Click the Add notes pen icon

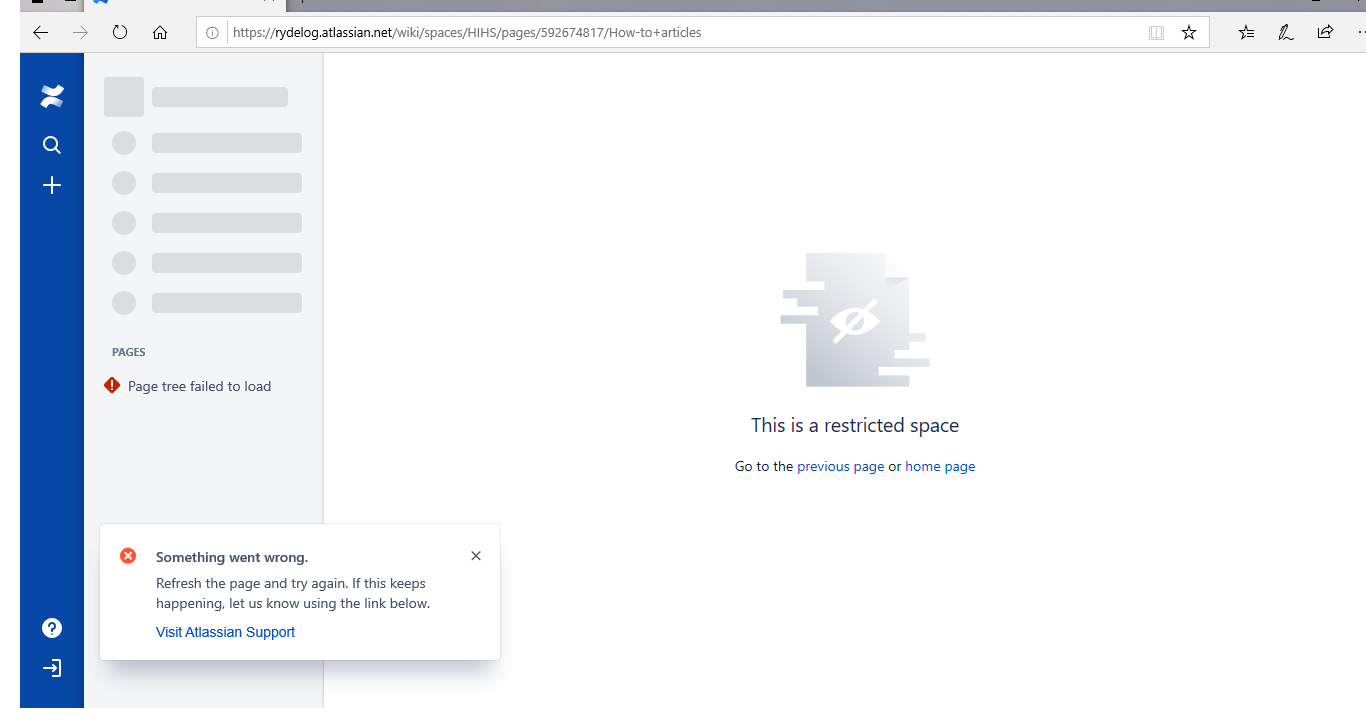(x=1286, y=32)
